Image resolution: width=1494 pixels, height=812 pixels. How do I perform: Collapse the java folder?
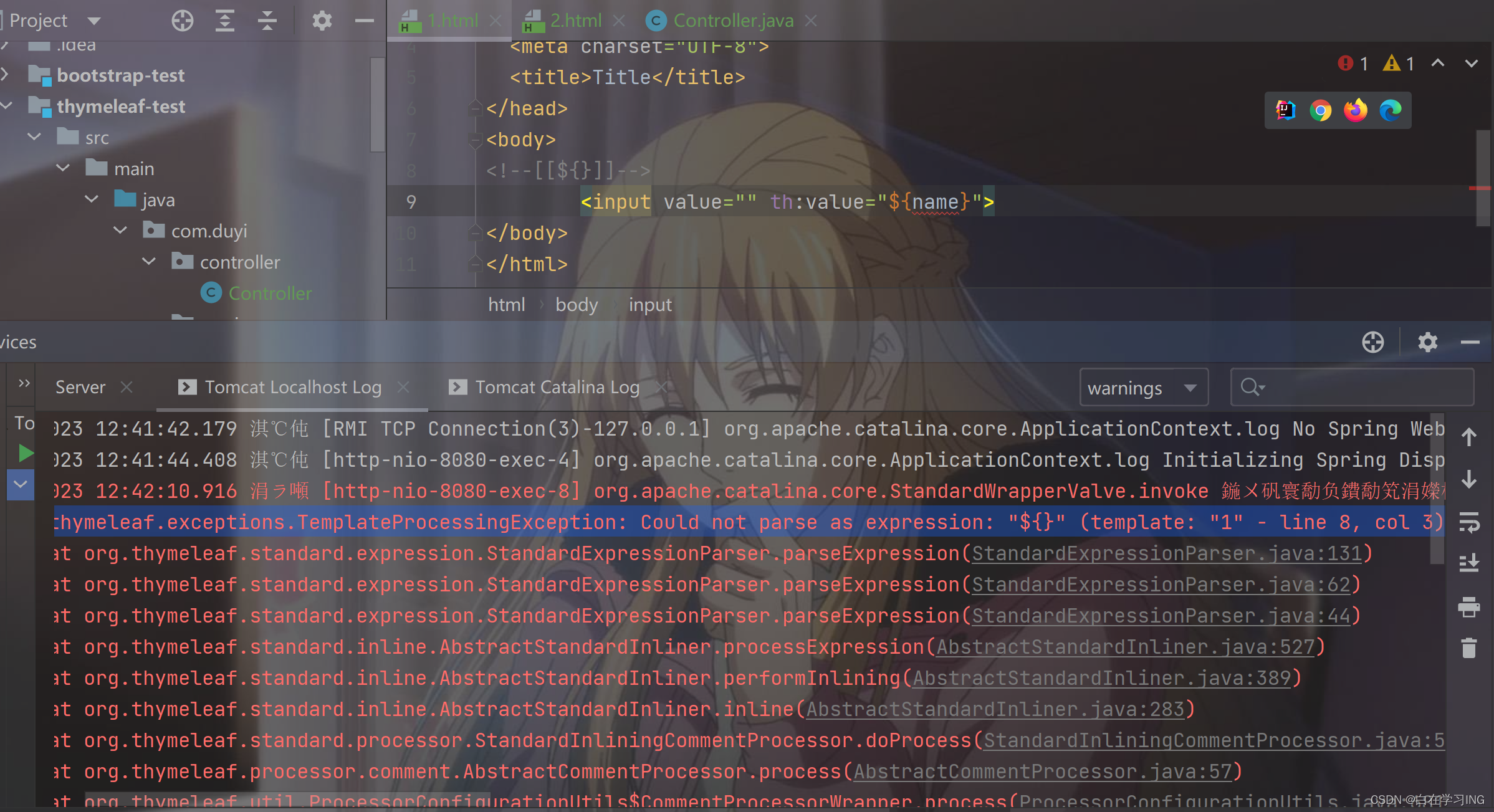(92, 199)
